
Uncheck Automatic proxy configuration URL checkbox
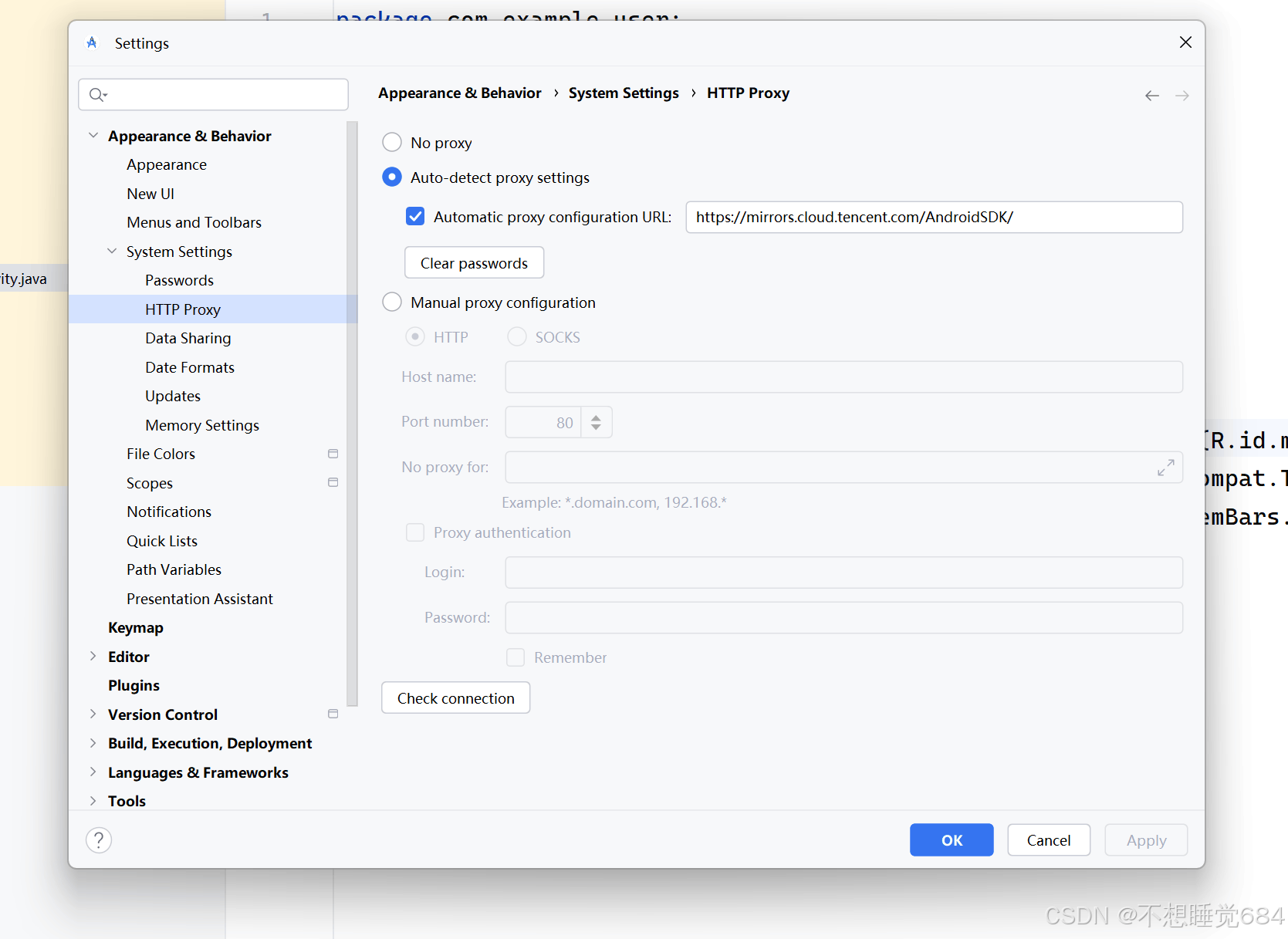coord(415,217)
